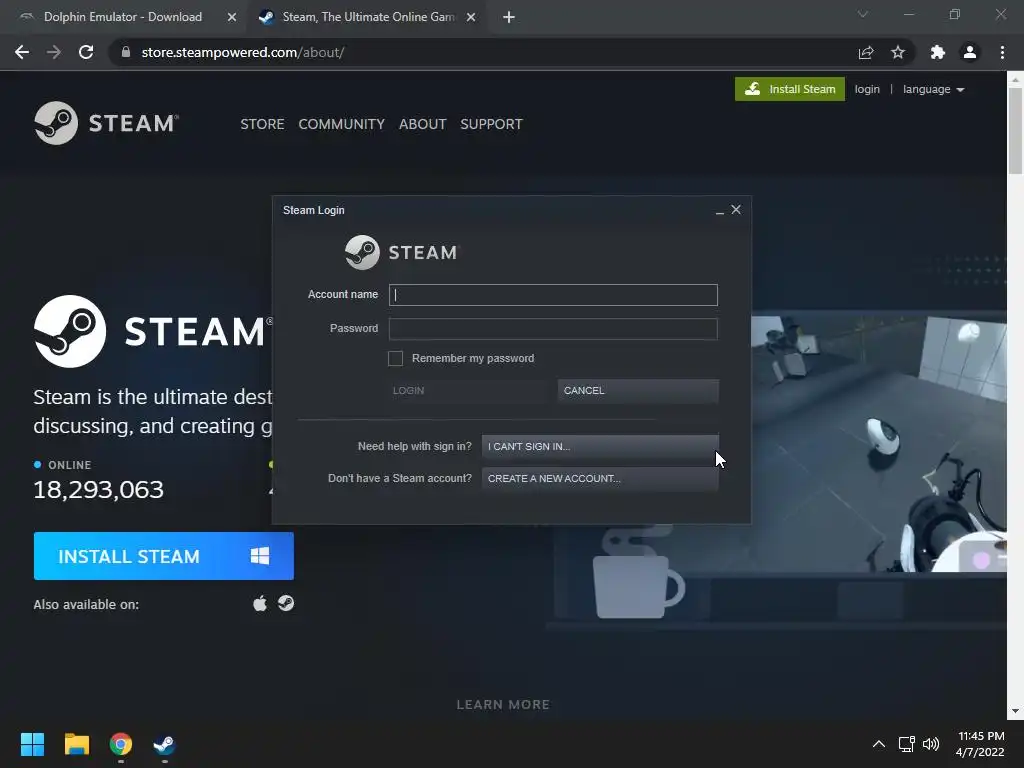Image resolution: width=1024 pixels, height=768 pixels.
Task: Click CANCEL in the Steam Login dialog
Action: tap(638, 391)
